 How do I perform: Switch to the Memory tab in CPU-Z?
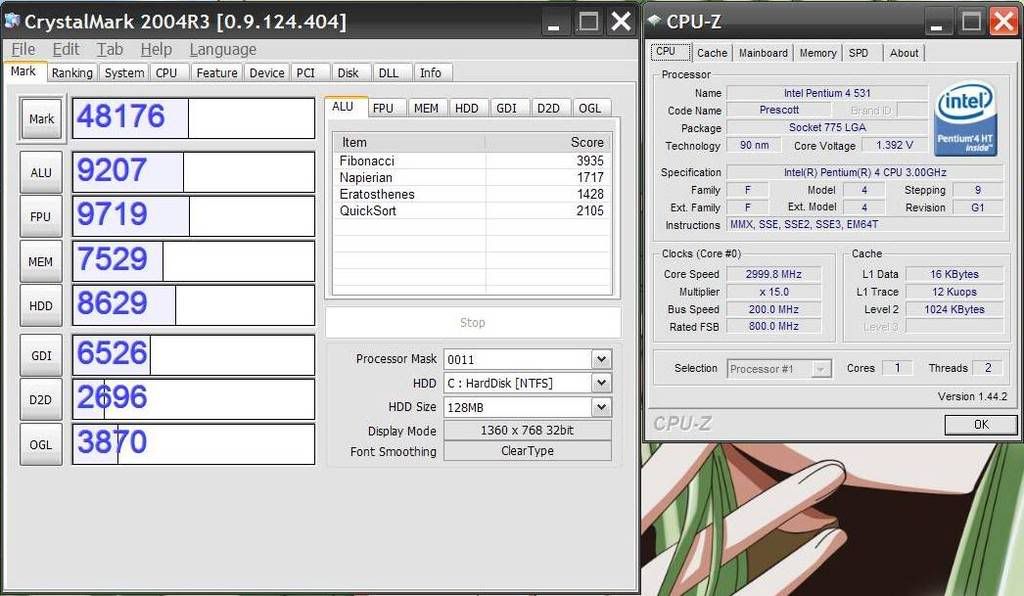[x=818, y=53]
